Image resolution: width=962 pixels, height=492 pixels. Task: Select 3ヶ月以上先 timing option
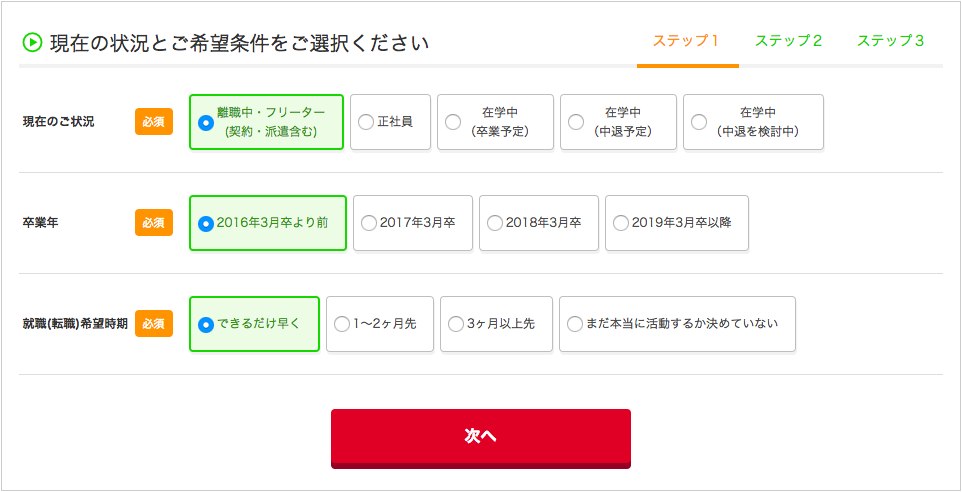(x=496, y=324)
